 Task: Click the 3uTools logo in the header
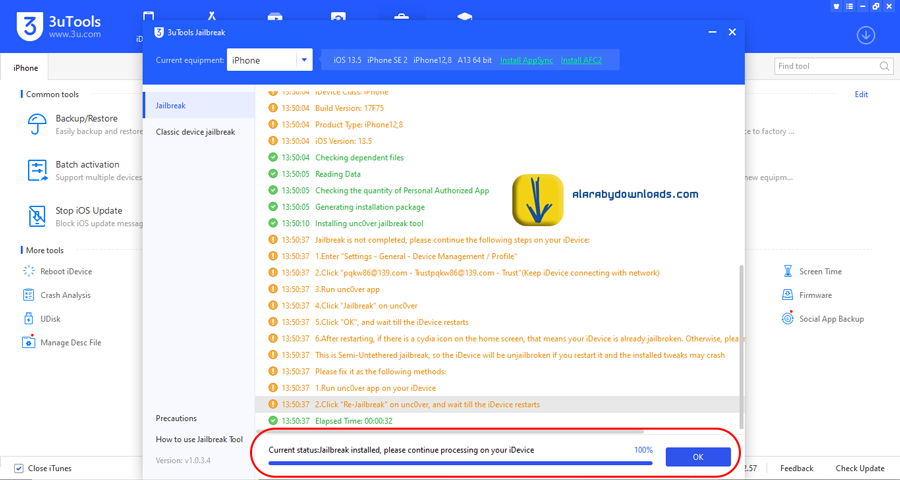click(x=30, y=26)
